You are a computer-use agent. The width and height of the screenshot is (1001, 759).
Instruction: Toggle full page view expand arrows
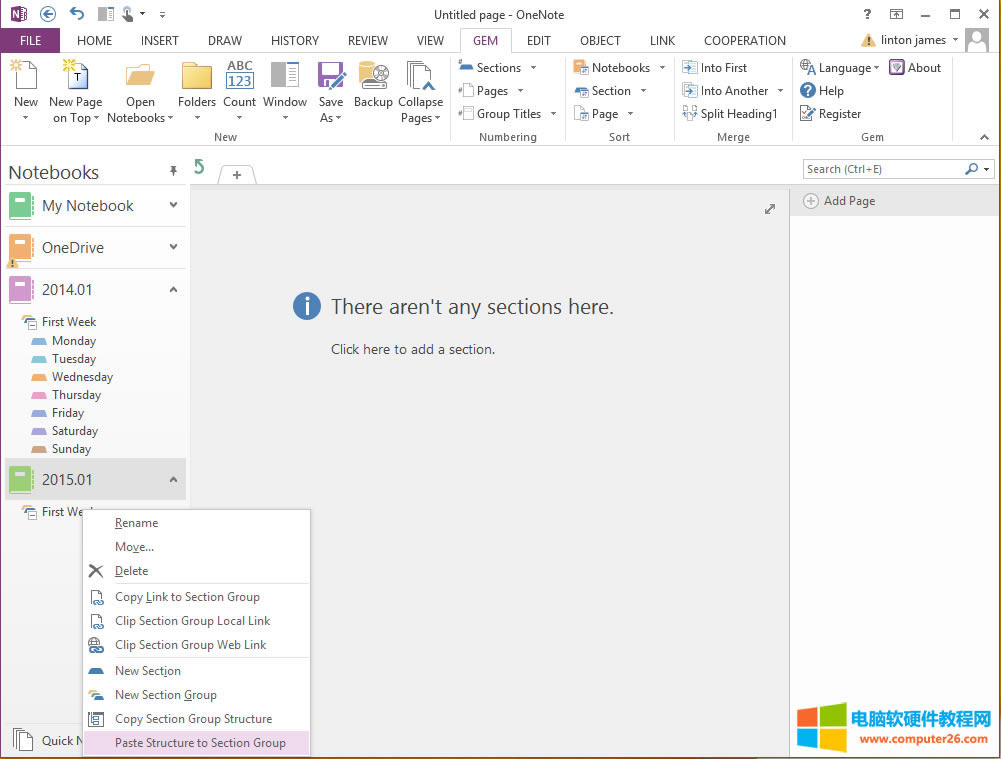pyautogui.click(x=770, y=209)
